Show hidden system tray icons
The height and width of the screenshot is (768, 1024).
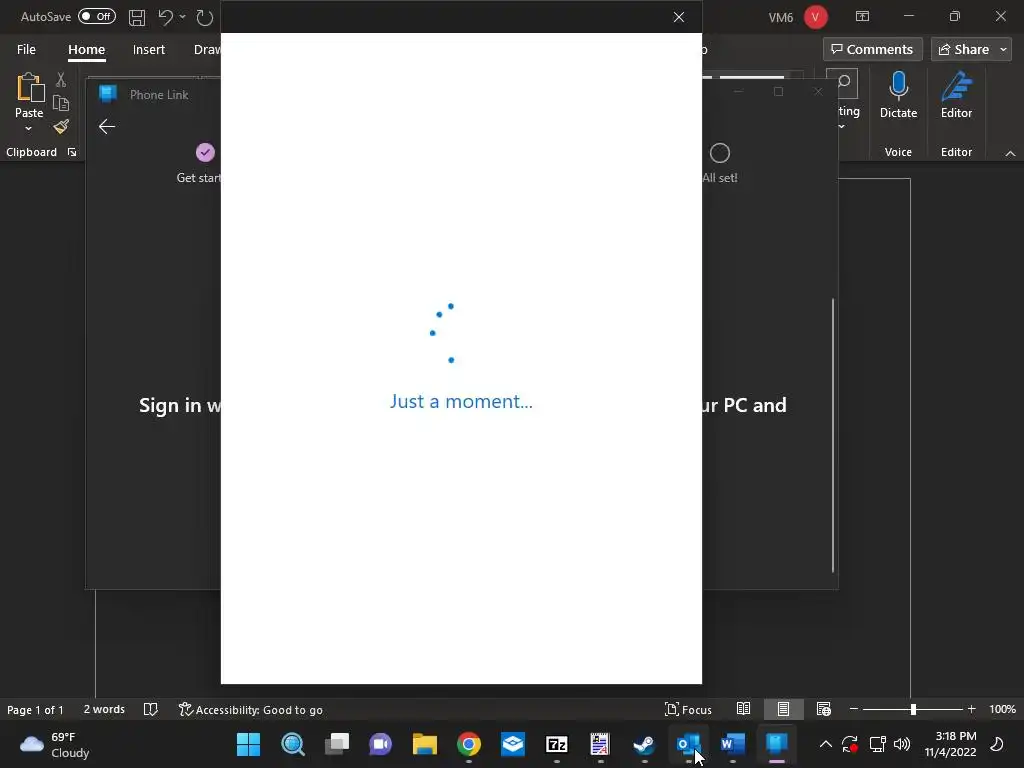[x=825, y=744]
